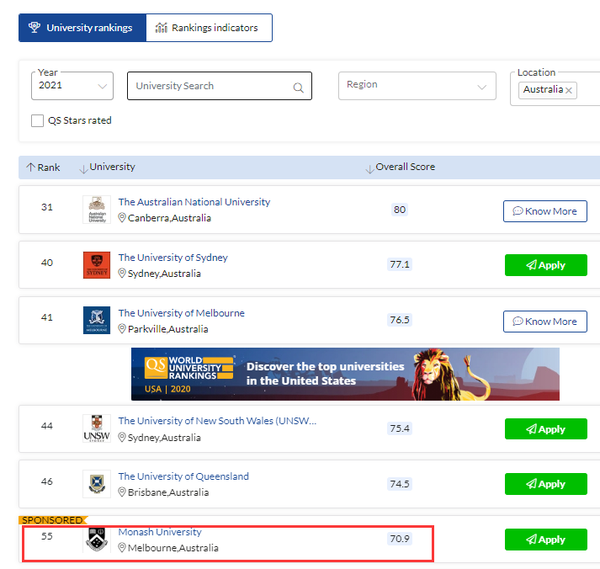Click the University of Queensland crest logo

tap(96, 484)
